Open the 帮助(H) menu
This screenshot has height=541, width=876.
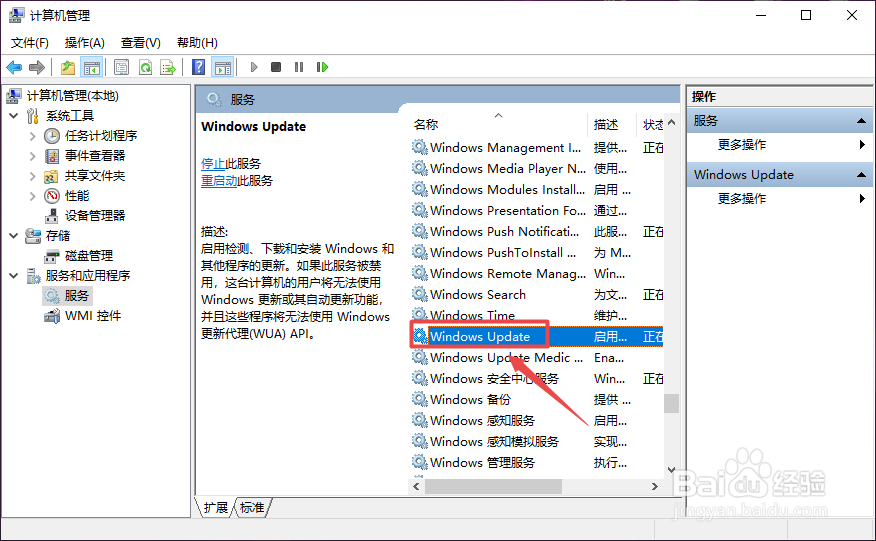click(197, 43)
